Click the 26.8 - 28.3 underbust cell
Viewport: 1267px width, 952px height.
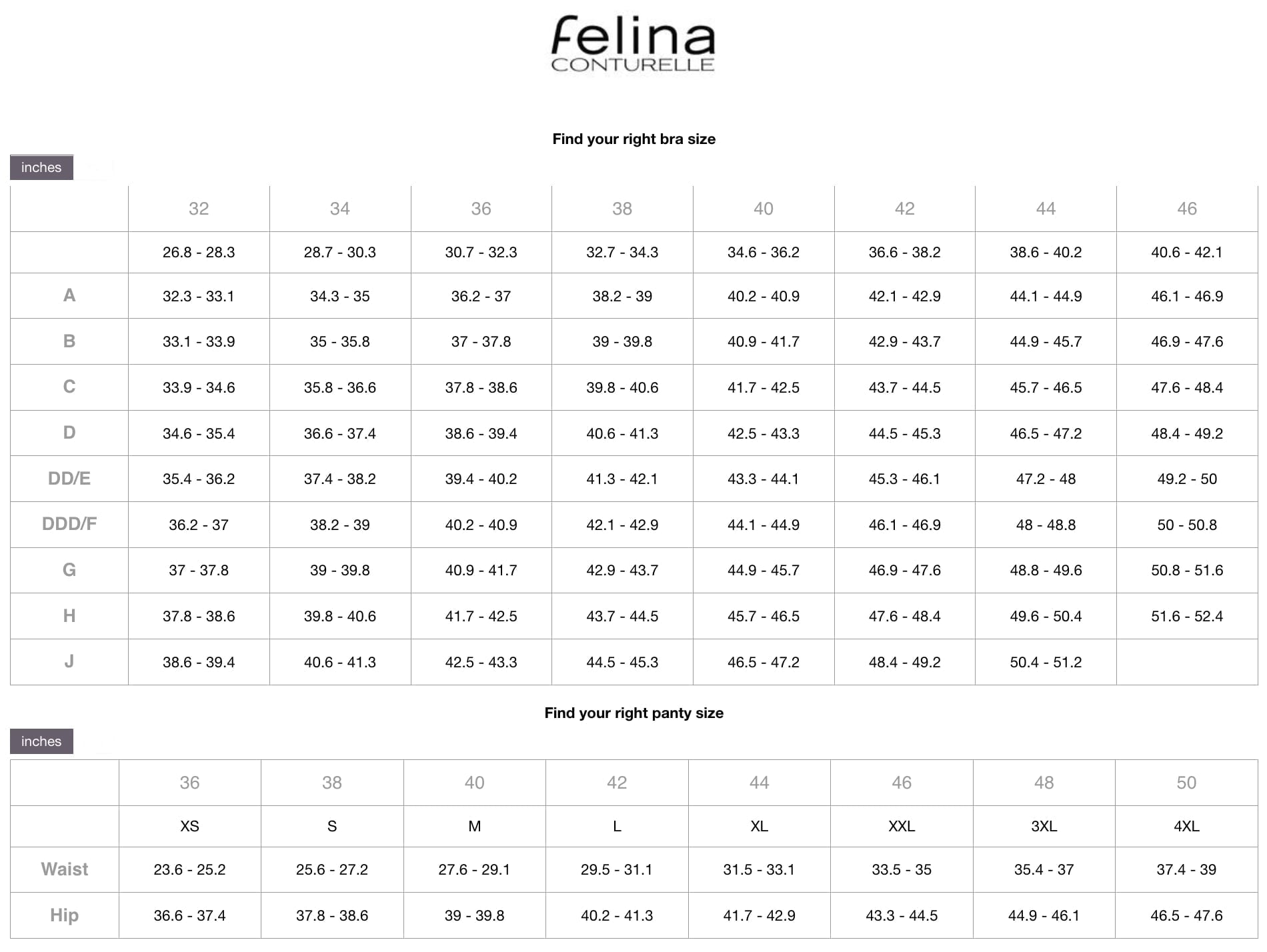pos(199,252)
